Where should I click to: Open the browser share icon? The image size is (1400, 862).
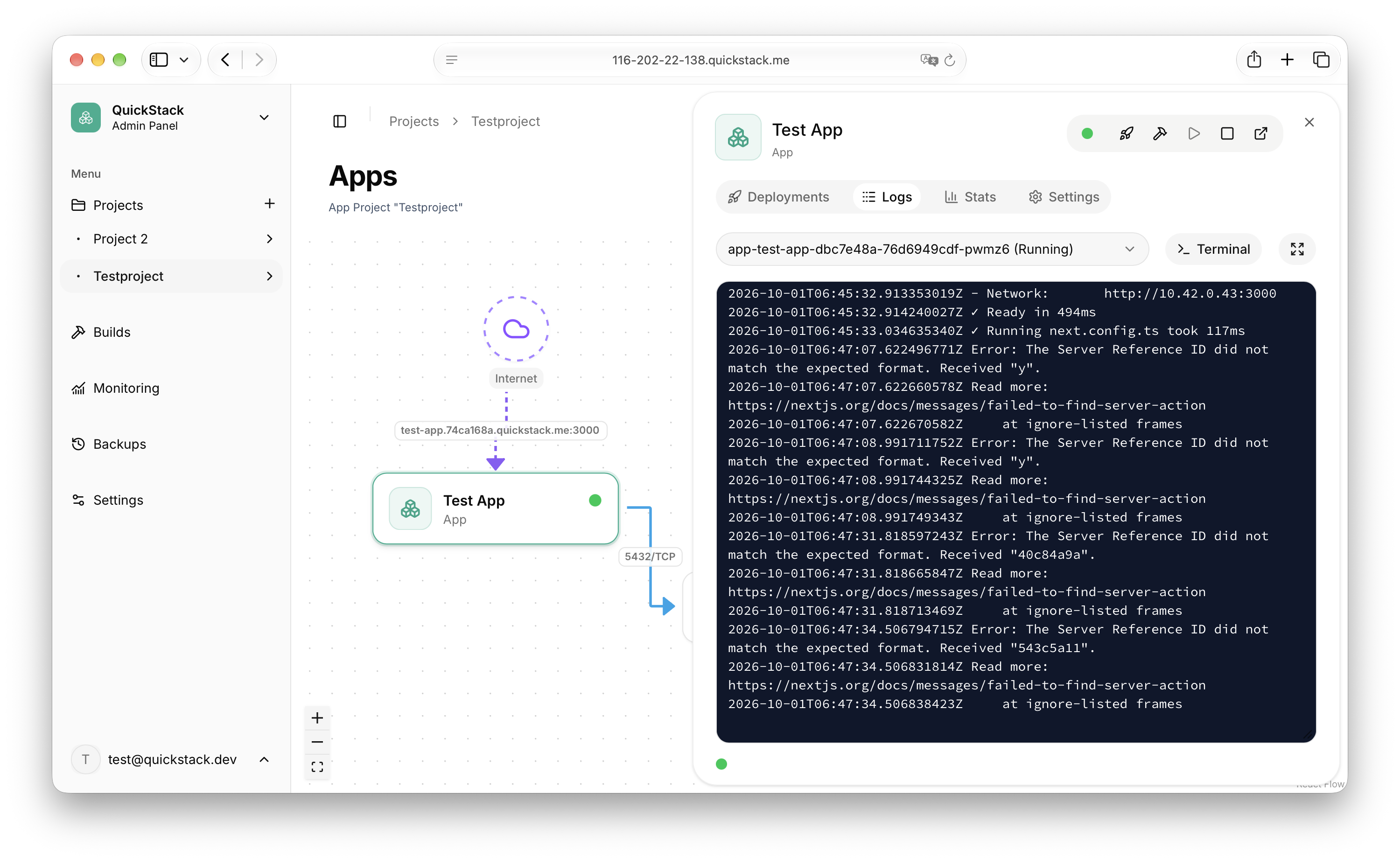pos(1253,59)
